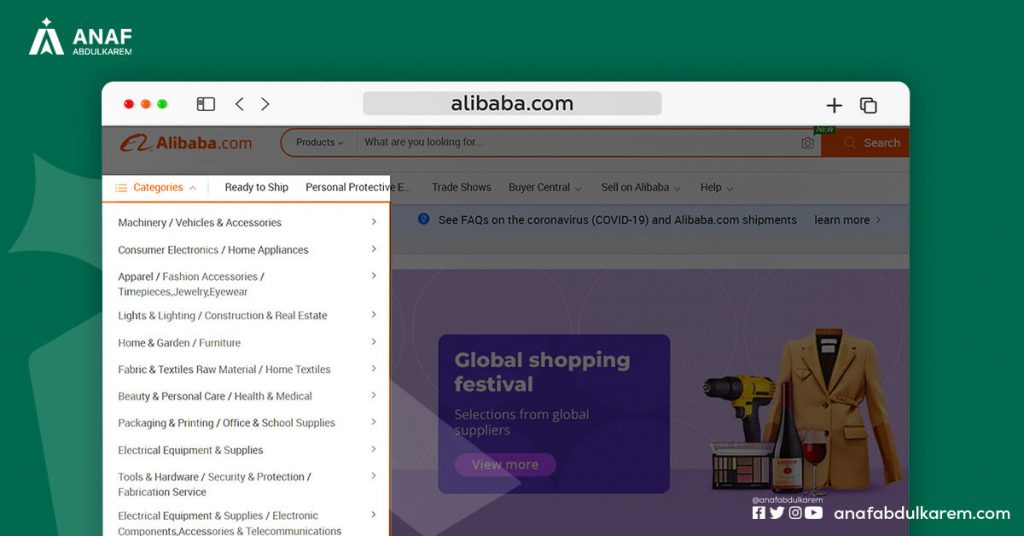Open the Facebook icon in the footer
Image resolution: width=1024 pixels, height=536 pixels.
click(758, 512)
